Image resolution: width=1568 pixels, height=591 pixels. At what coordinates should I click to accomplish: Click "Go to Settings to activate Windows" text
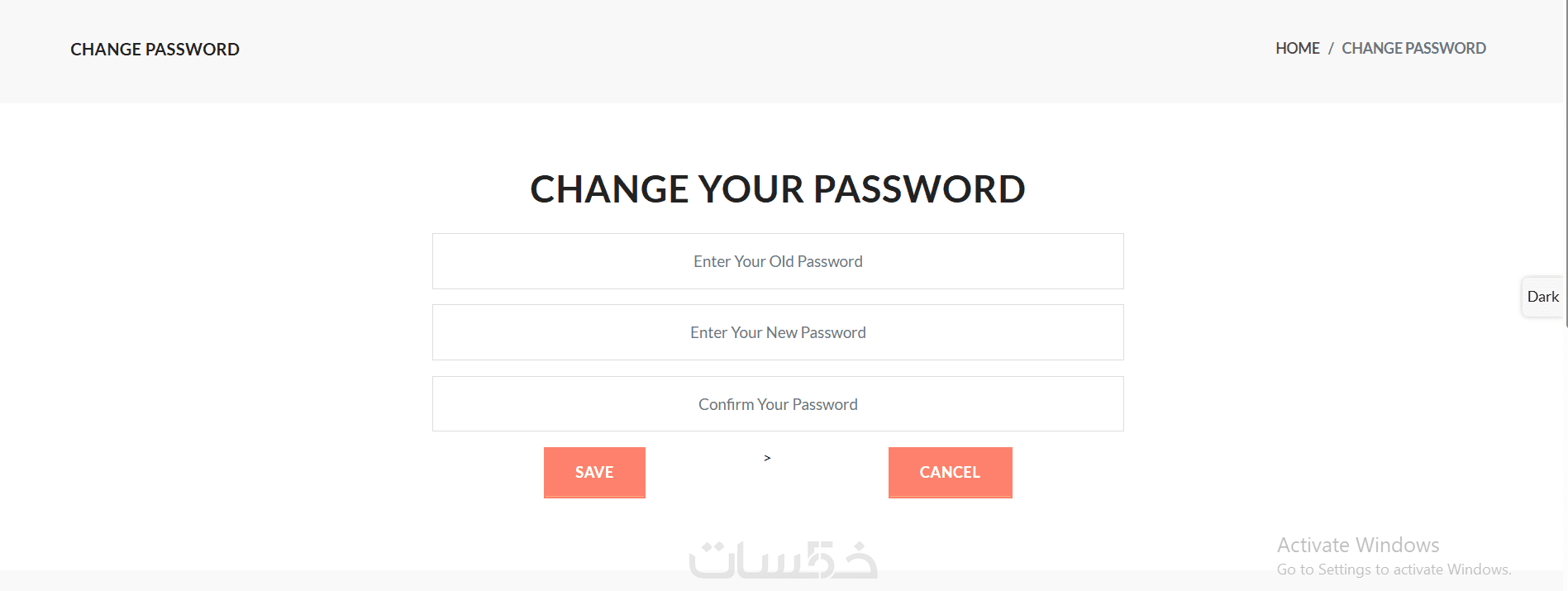pos(1394,570)
